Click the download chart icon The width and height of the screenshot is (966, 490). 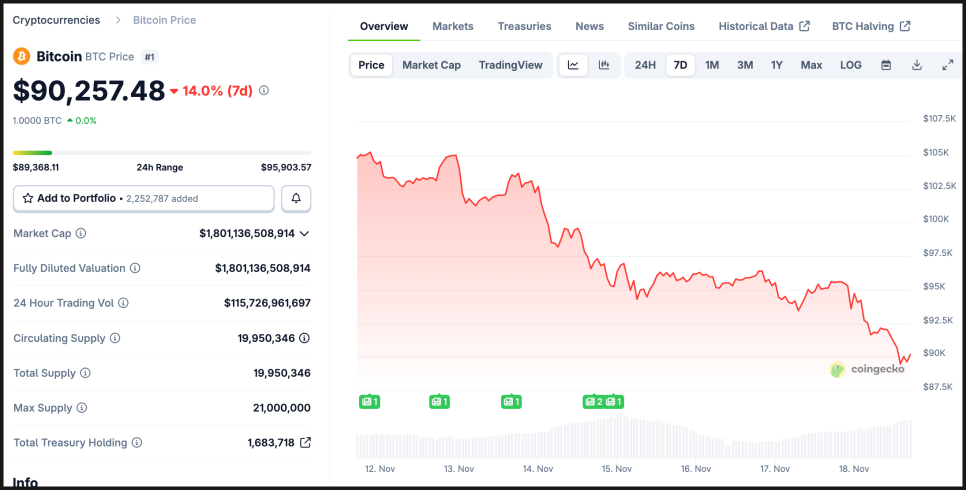(917, 65)
